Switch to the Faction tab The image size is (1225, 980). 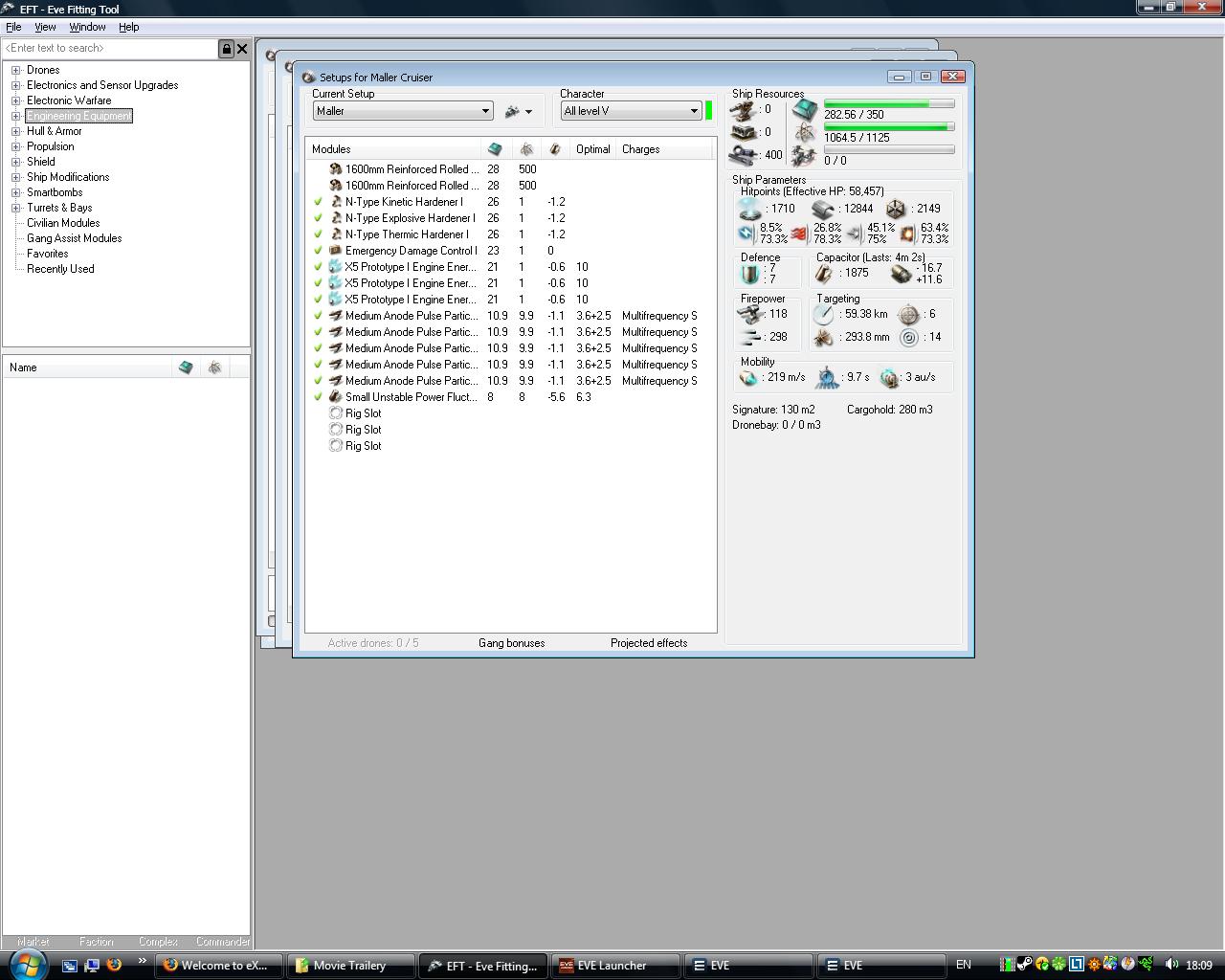click(x=96, y=942)
